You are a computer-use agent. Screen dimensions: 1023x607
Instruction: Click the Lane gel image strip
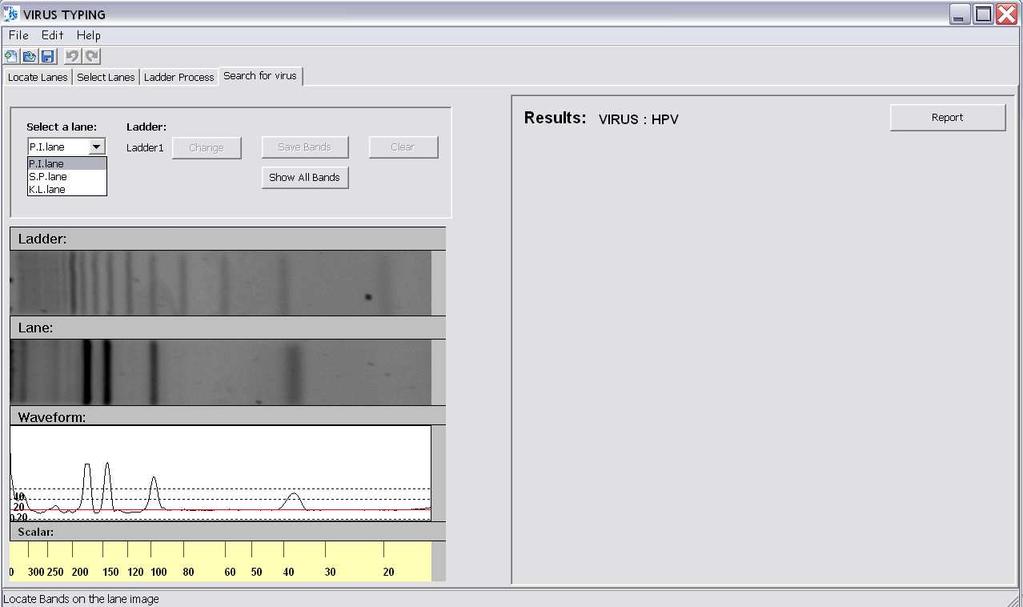[221, 372]
